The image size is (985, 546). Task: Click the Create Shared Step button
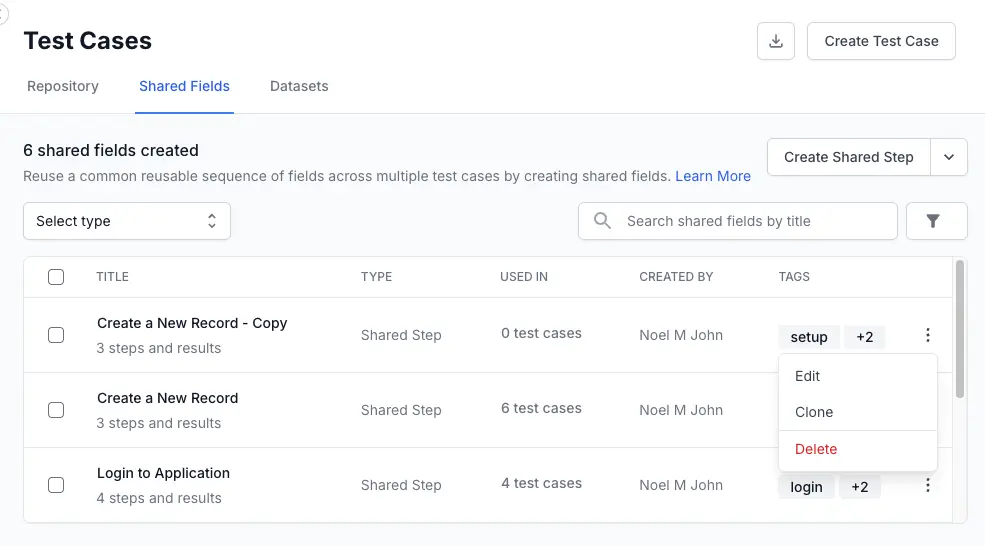coord(848,157)
